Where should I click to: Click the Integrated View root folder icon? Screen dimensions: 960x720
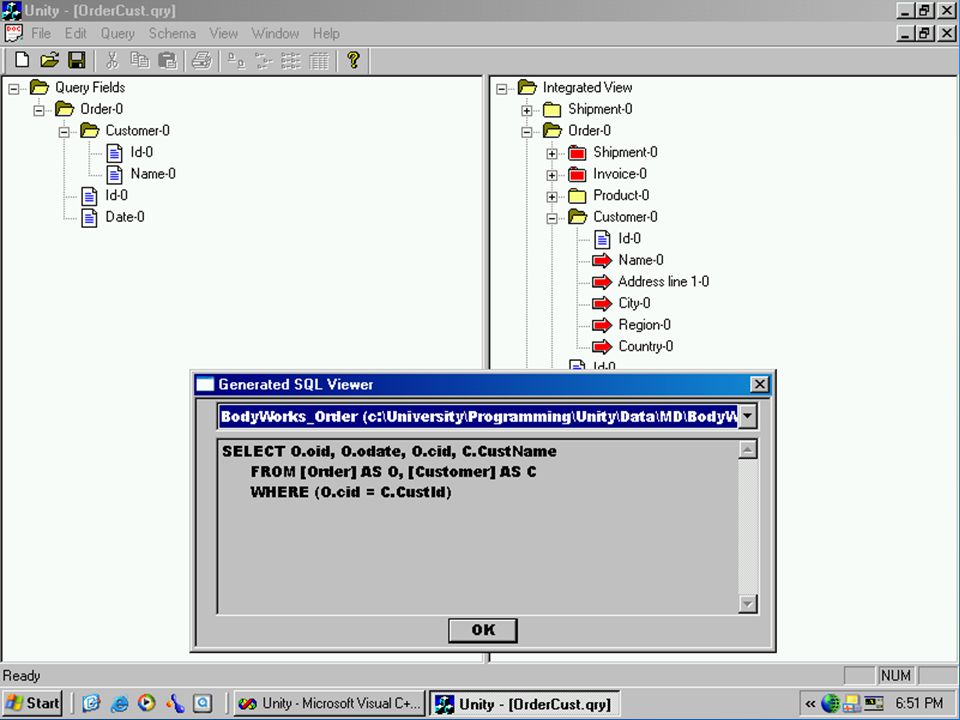(527, 88)
